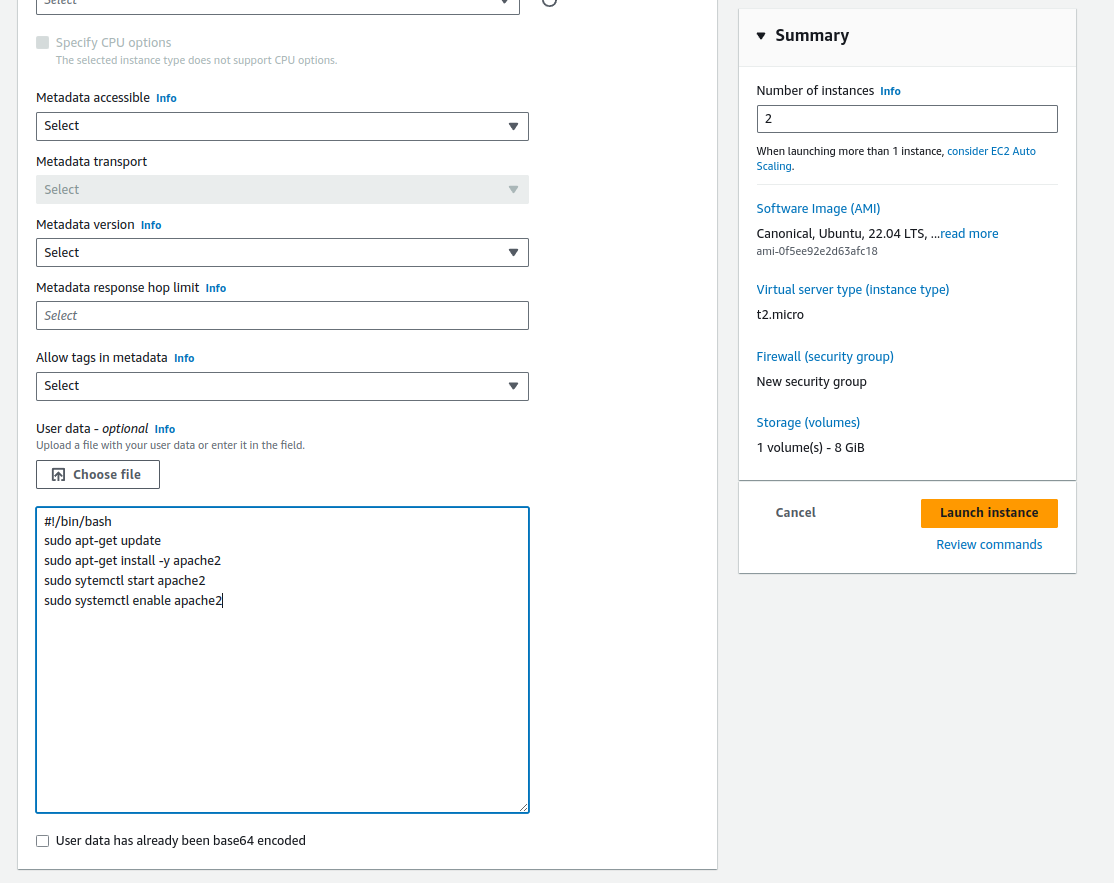Image resolution: width=1114 pixels, height=883 pixels.
Task: Click read more on AMI description
Action: coord(969,234)
